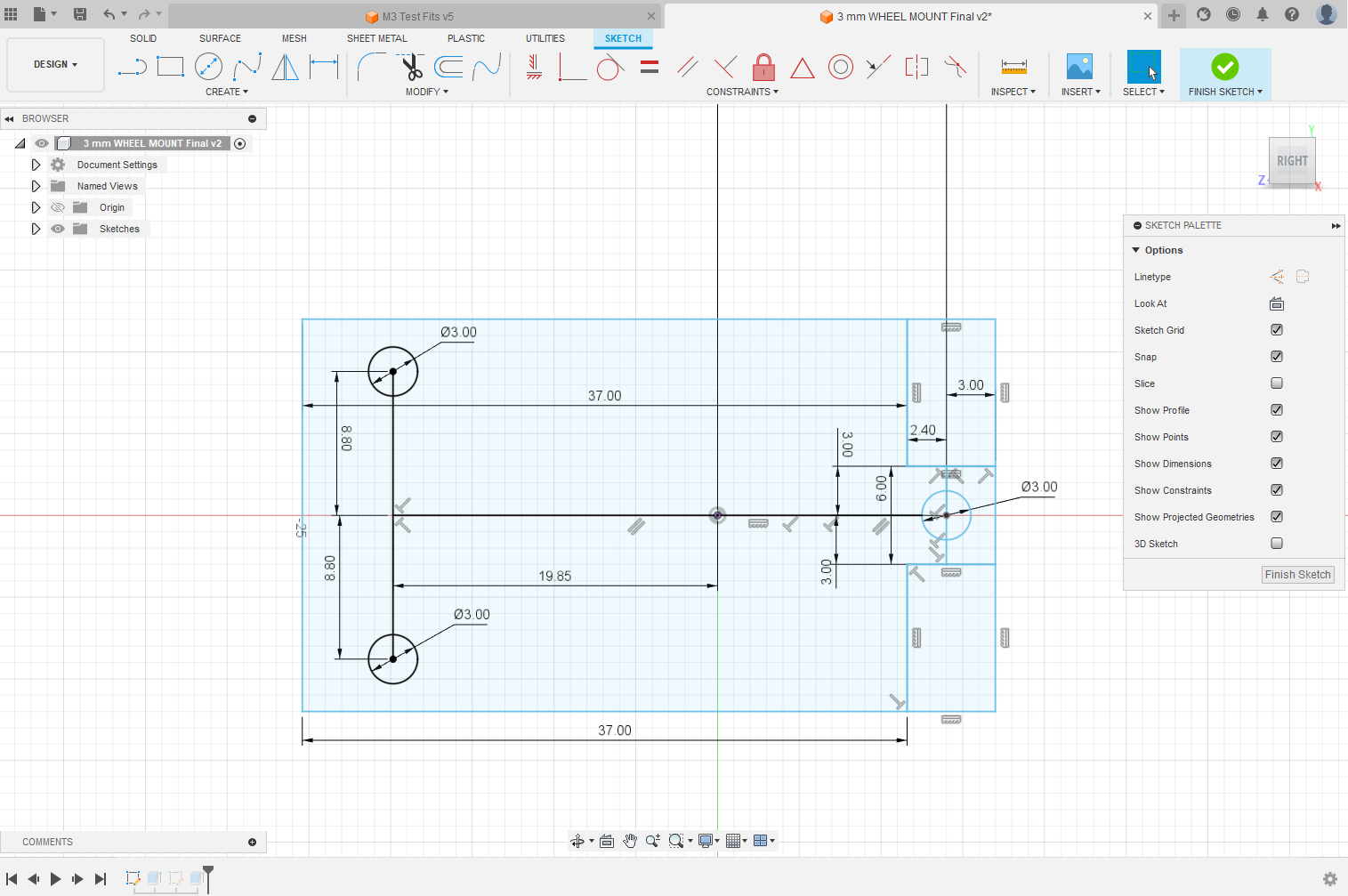
Task: Open the DESIGN workspace dropdown
Action: (x=55, y=65)
